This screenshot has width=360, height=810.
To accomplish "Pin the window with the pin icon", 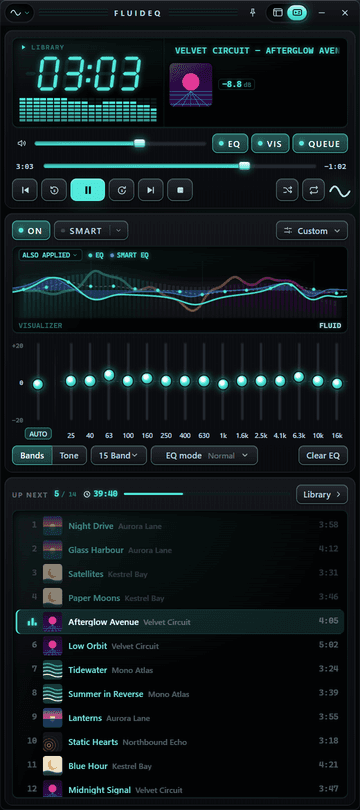I will (253, 12).
